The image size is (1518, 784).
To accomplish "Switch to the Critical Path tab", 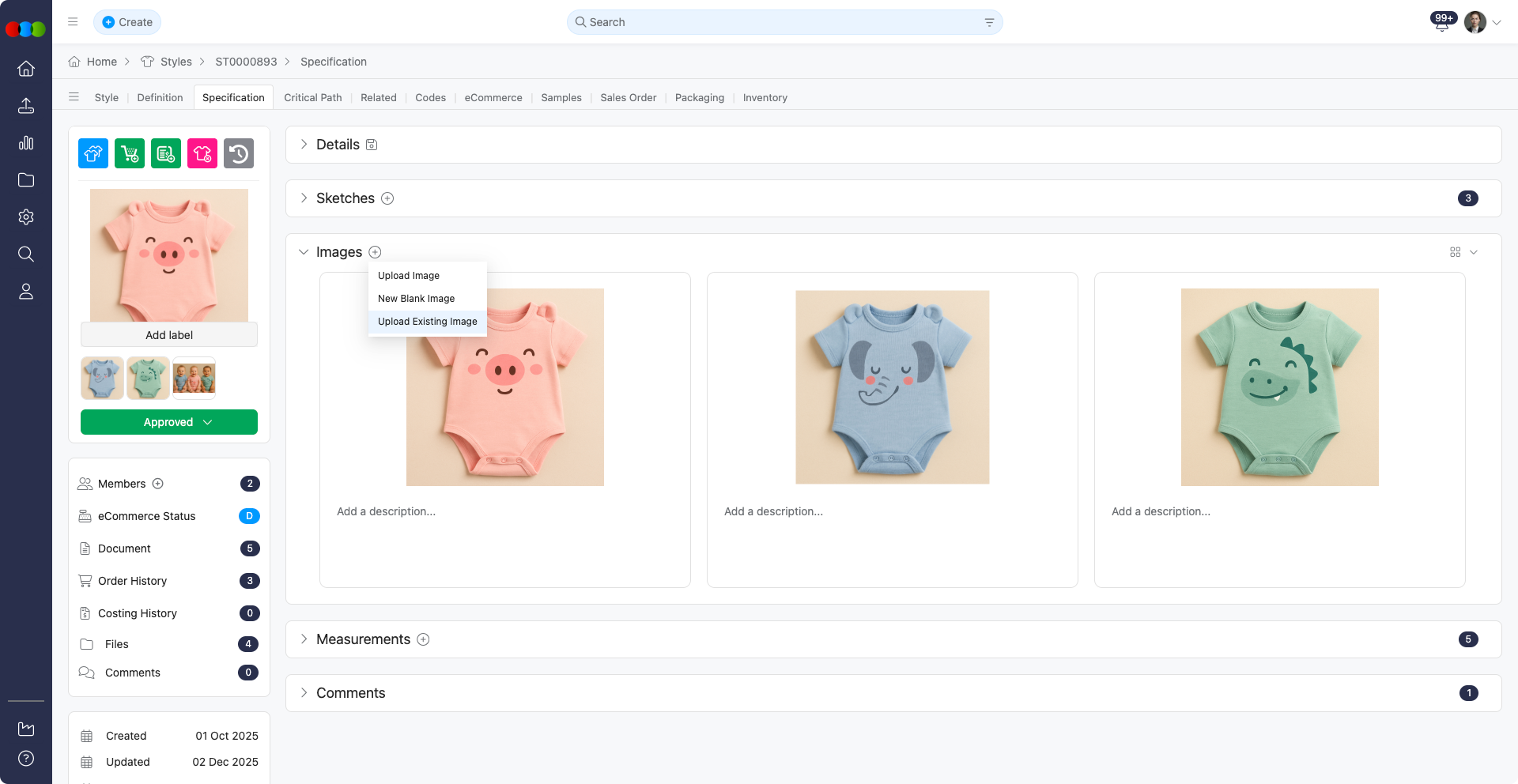I will point(313,97).
